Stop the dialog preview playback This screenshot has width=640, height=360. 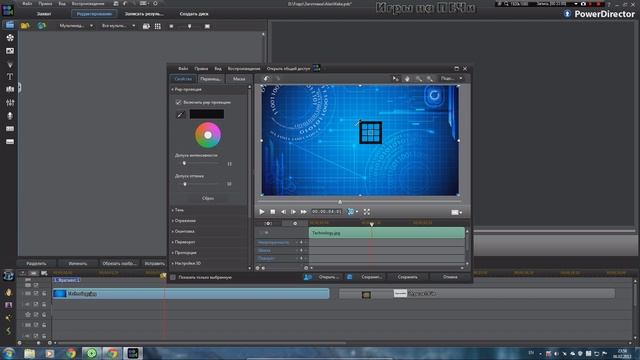click(273, 211)
